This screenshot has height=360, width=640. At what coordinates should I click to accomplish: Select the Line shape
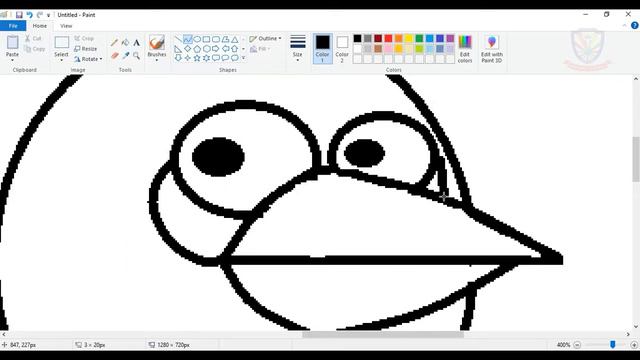[x=178, y=40]
